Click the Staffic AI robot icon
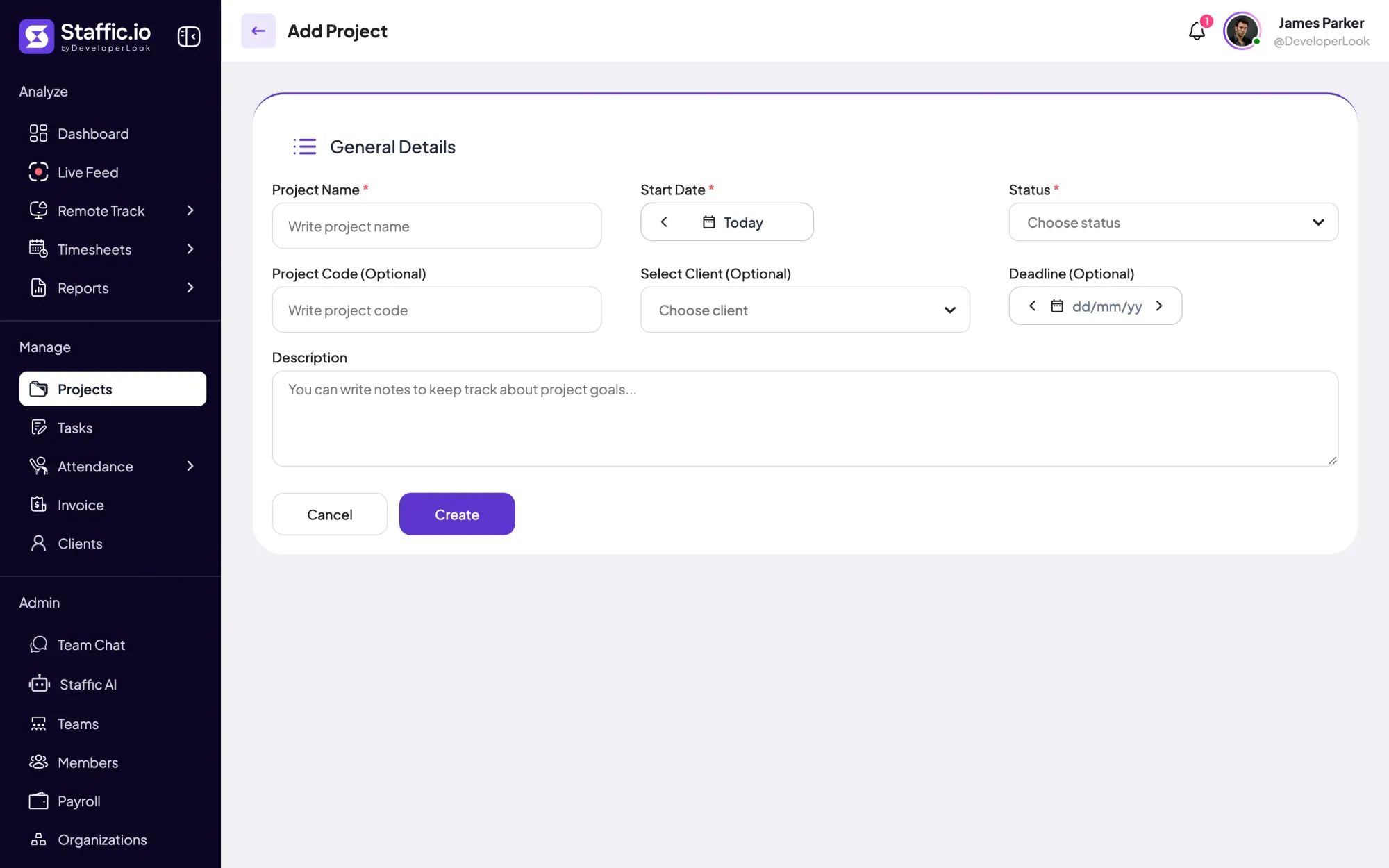 point(40,683)
